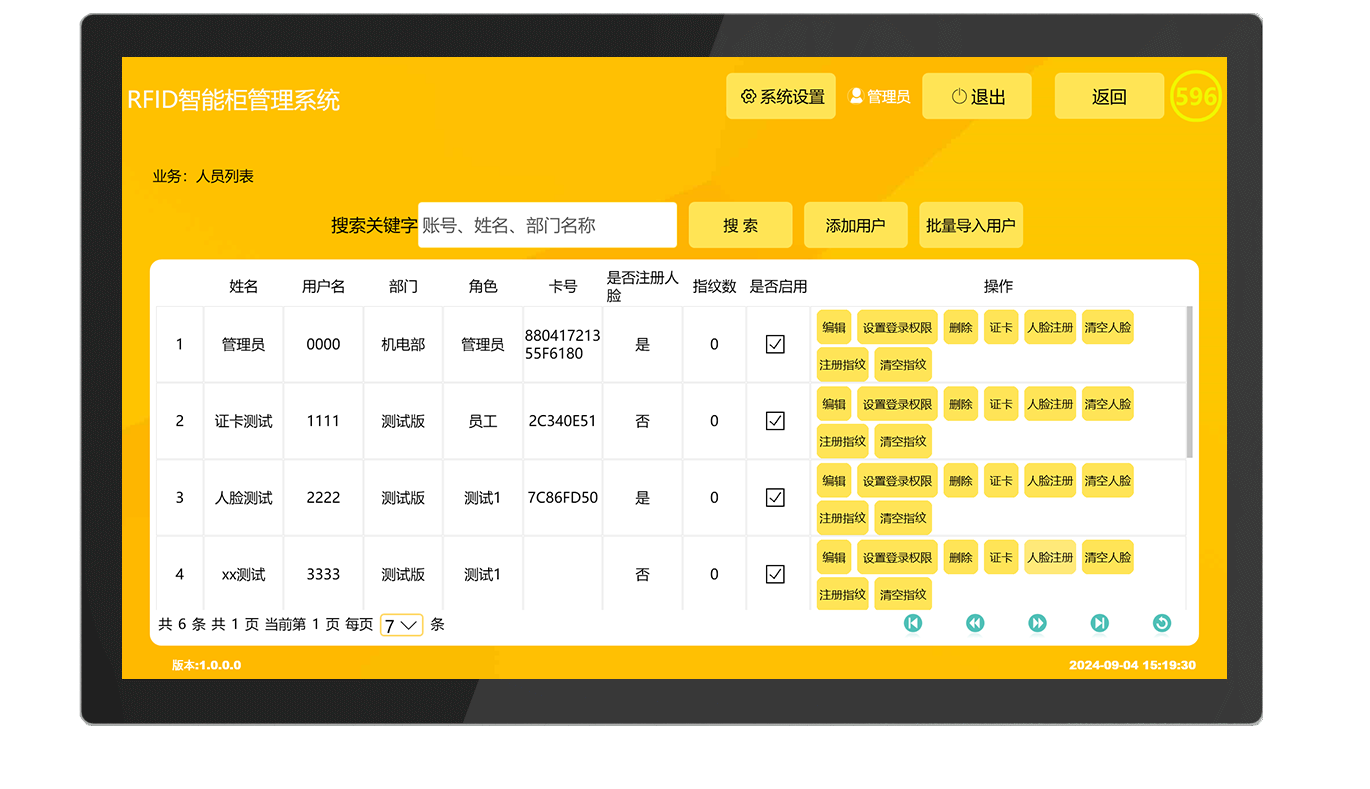Open 系统设置 with the gear icon

(x=781, y=96)
